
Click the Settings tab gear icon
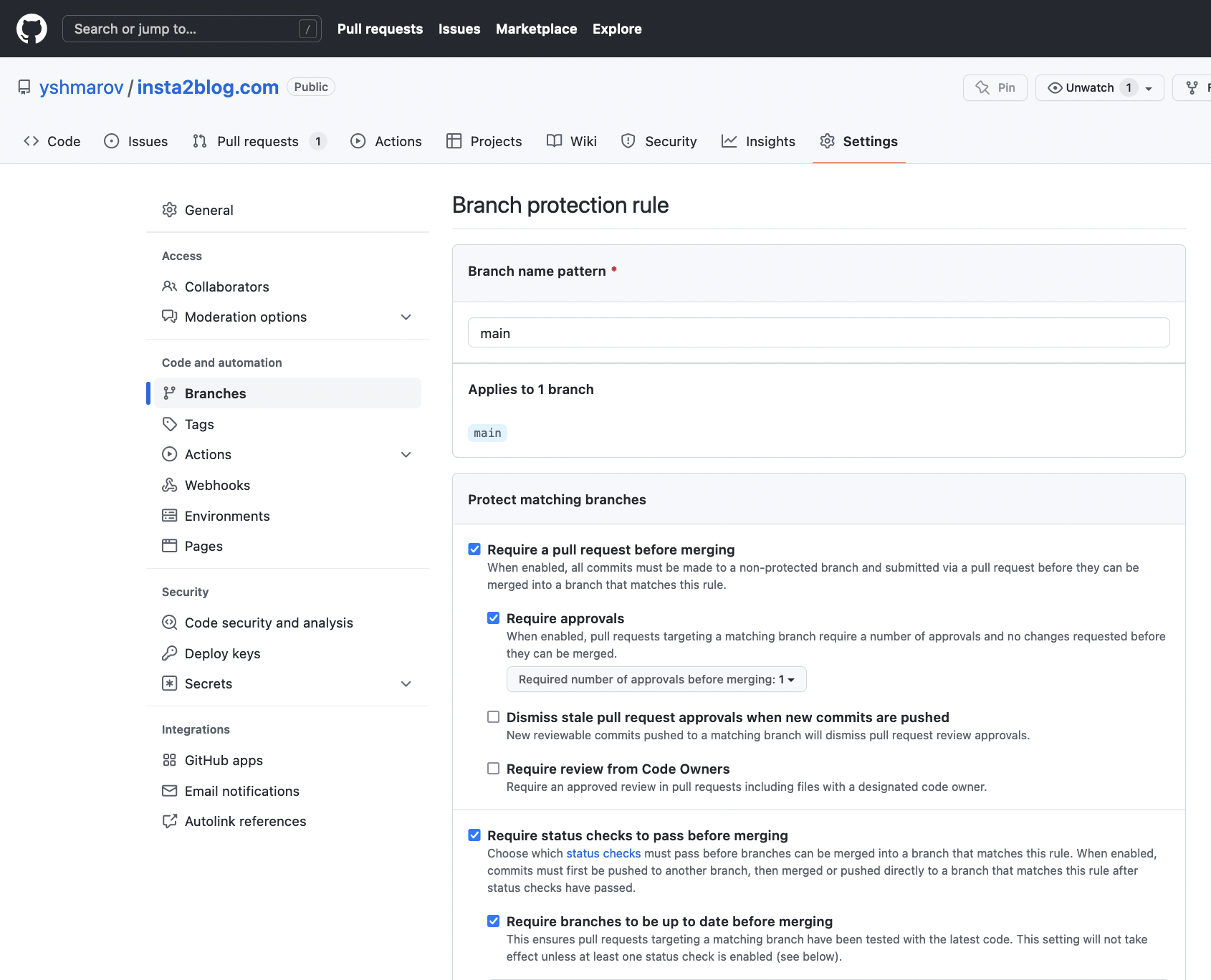tap(828, 141)
